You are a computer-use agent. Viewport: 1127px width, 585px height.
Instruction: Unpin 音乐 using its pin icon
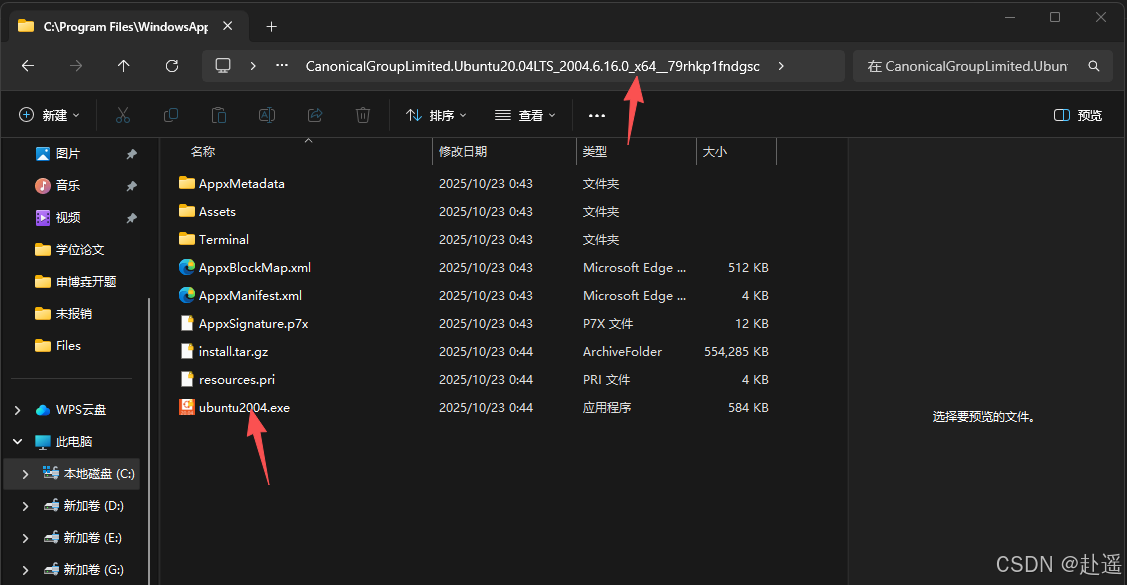coord(132,186)
